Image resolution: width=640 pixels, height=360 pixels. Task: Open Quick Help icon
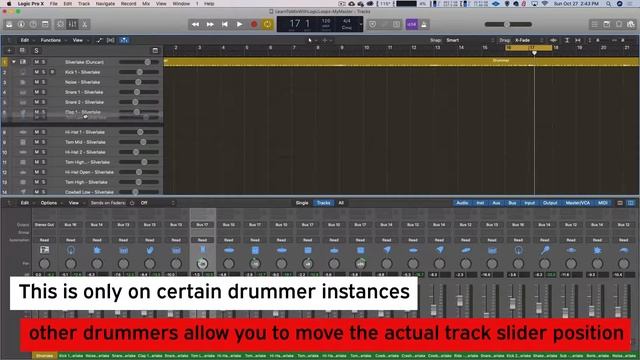coord(33,24)
